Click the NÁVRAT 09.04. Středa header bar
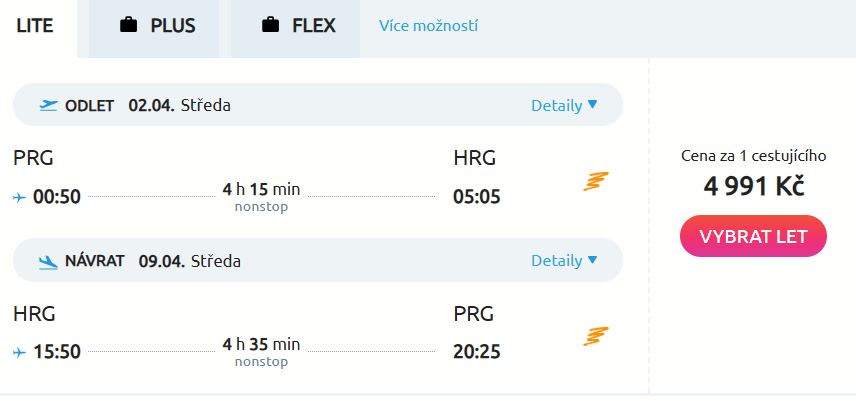 point(318,260)
